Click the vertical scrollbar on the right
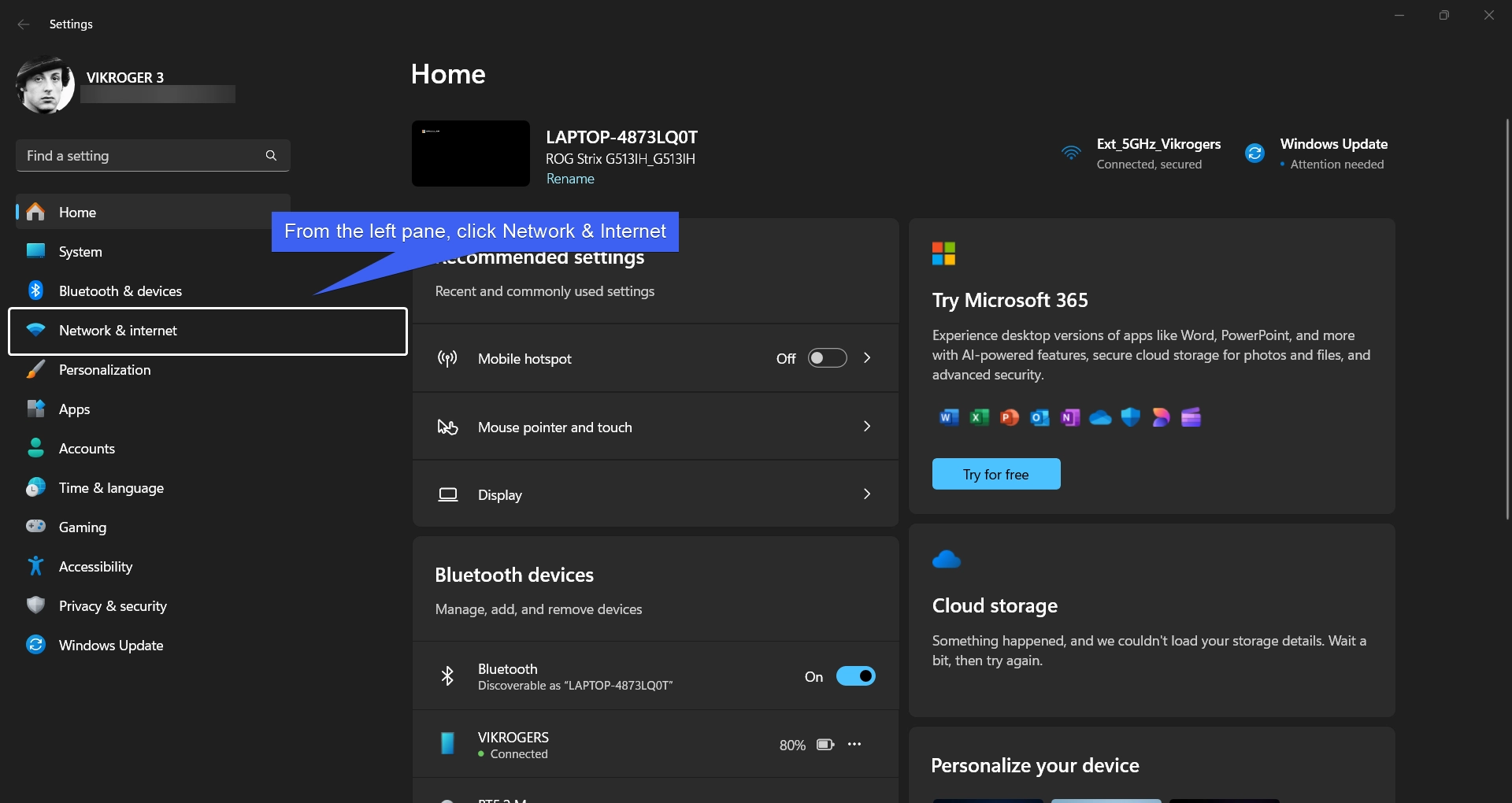 (1507, 319)
